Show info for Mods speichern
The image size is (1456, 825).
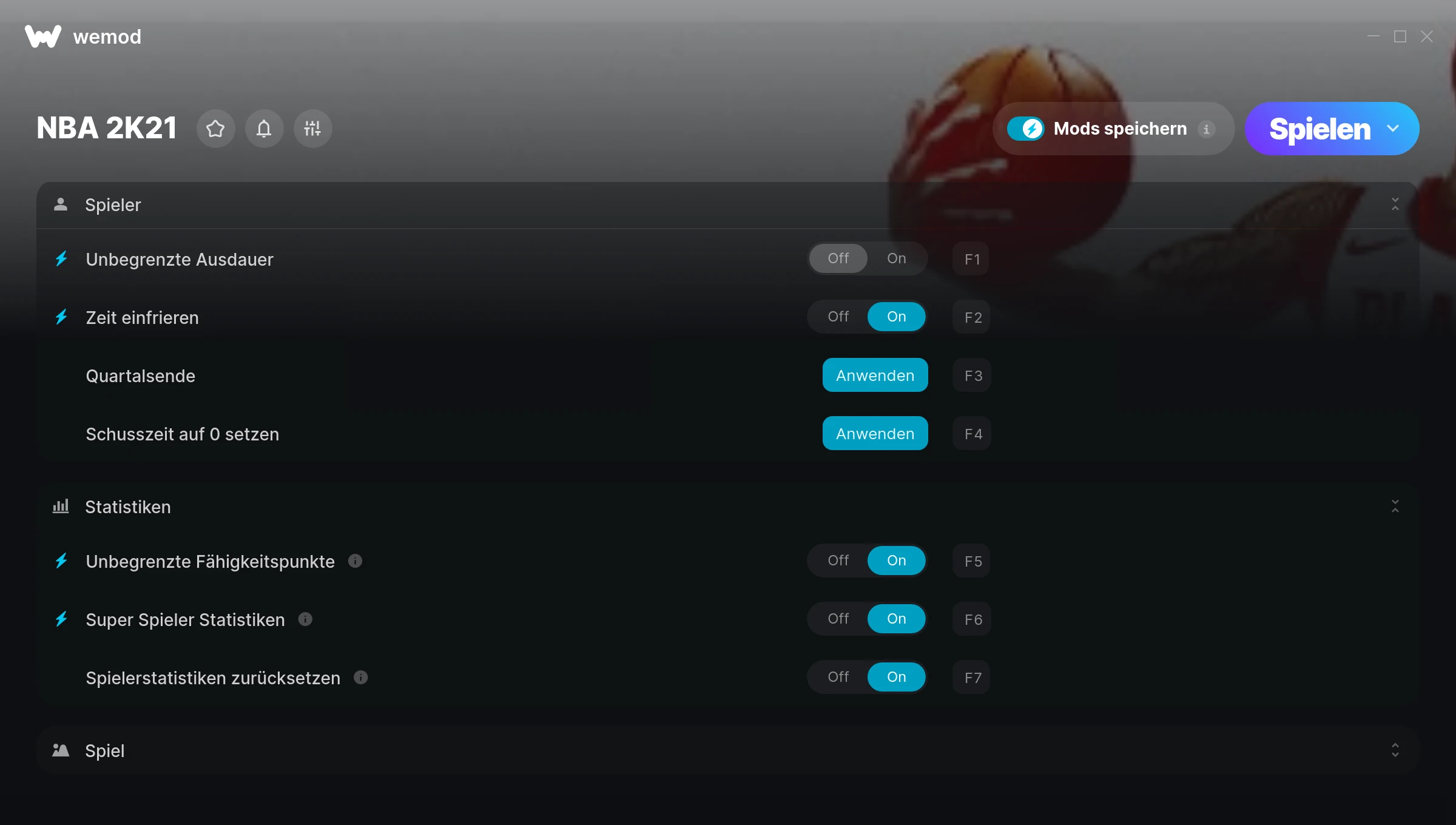[x=1207, y=129]
